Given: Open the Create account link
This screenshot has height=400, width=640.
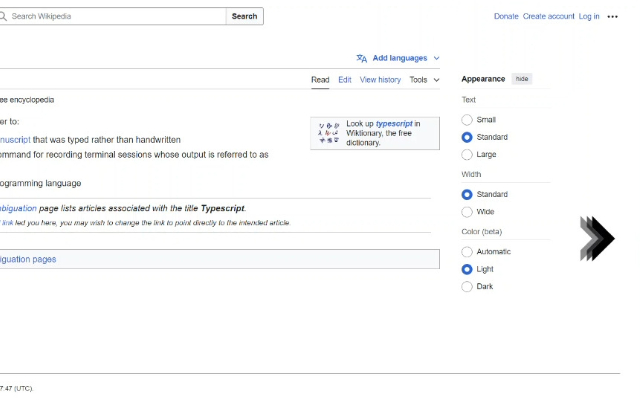Looking at the screenshot, I should [x=548, y=16].
